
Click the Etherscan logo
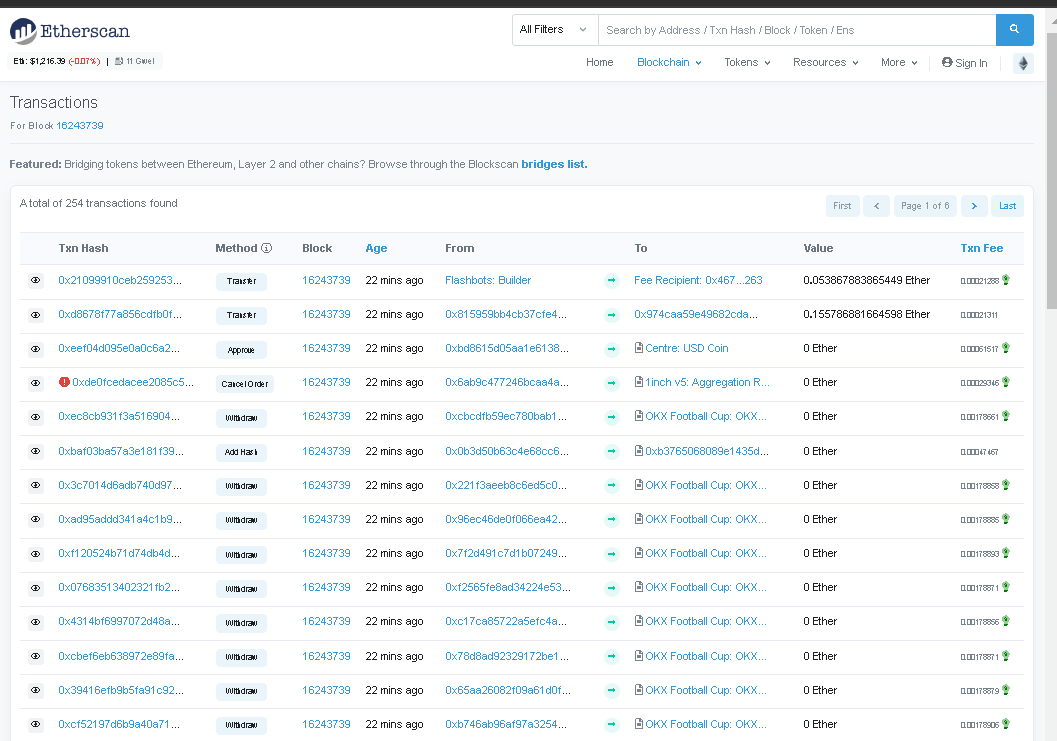[70, 31]
